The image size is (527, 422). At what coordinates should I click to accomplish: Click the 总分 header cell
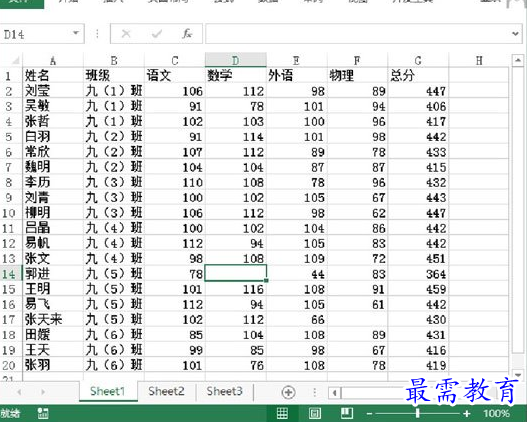(x=418, y=75)
